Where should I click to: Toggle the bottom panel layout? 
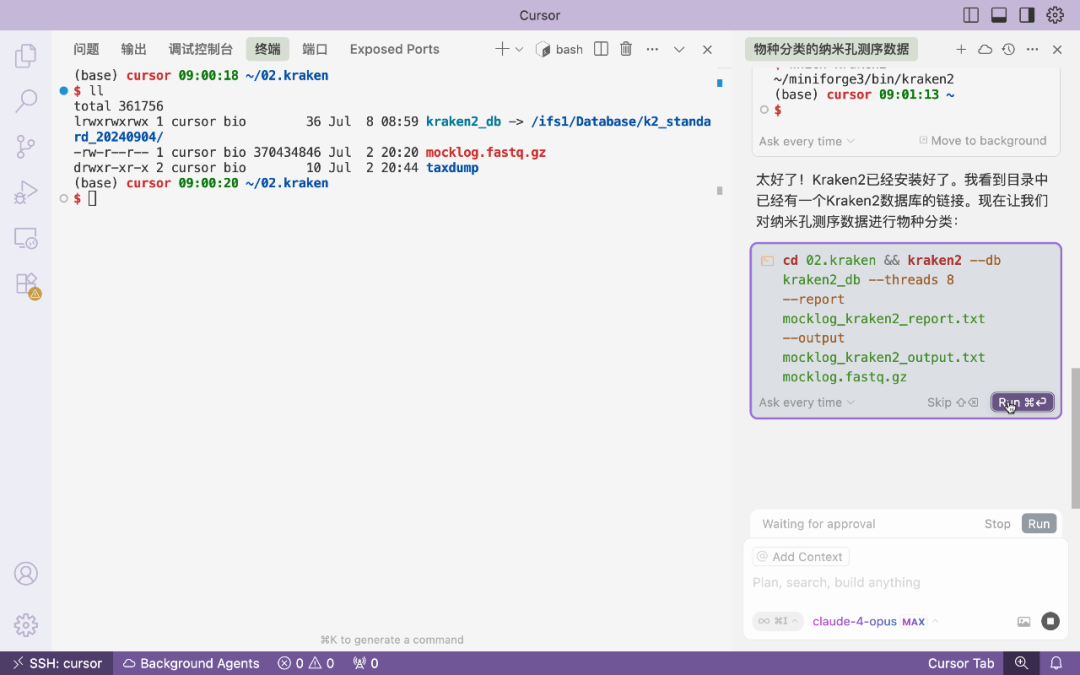[x=999, y=15]
